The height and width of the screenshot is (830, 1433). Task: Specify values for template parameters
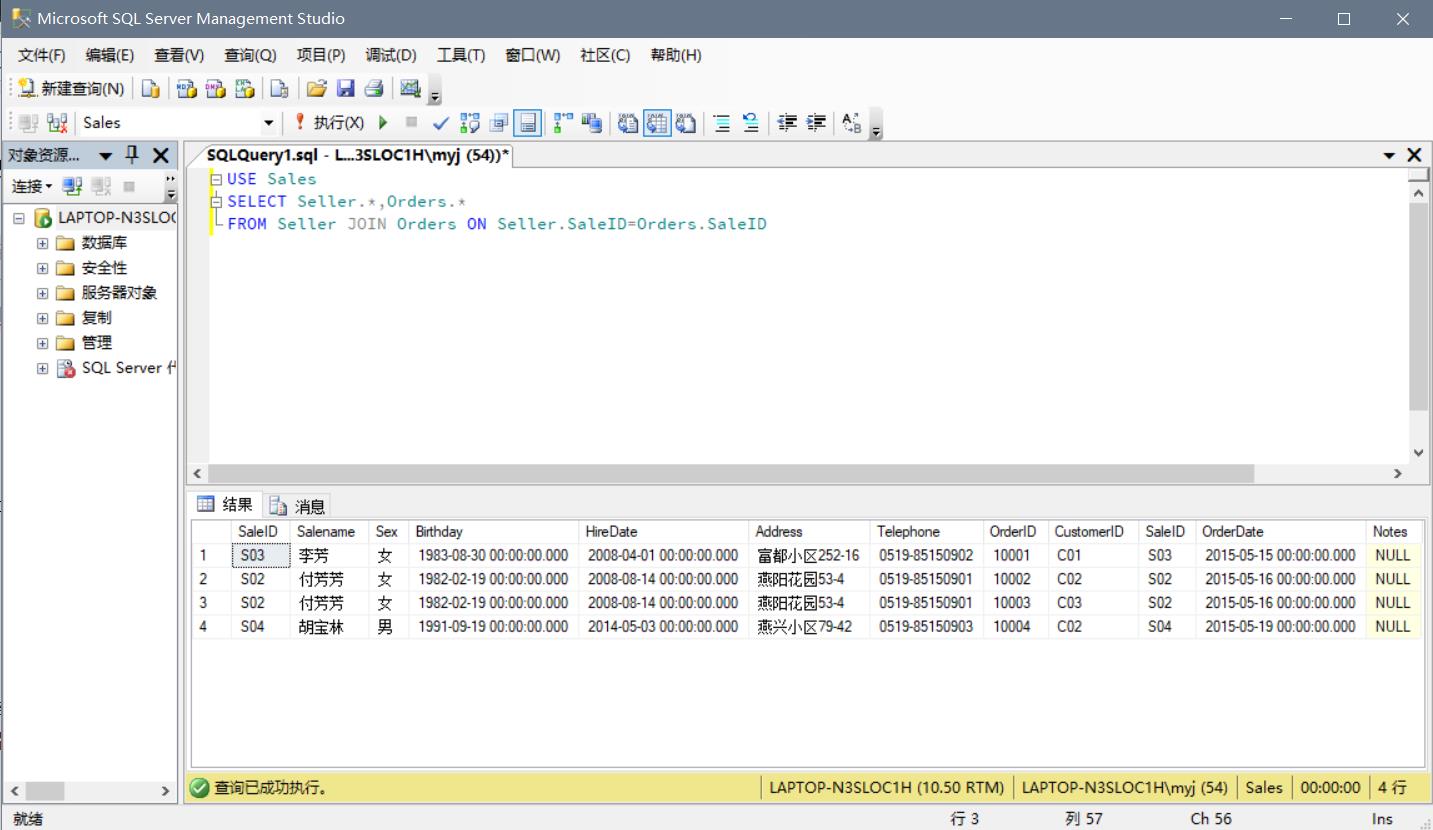click(x=852, y=123)
